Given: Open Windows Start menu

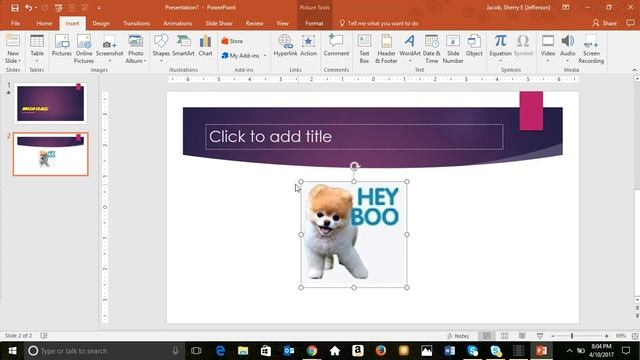Looking at the screenshot, I should point(12,351).
